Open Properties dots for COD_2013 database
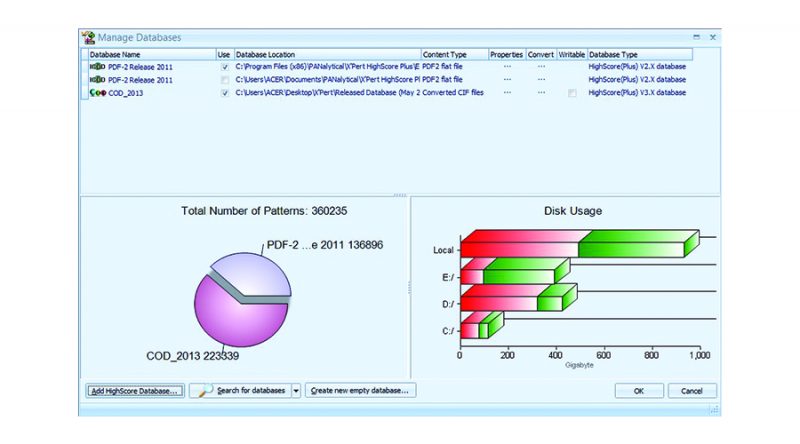Screen dimensions: 800x444 click(507, 93)
